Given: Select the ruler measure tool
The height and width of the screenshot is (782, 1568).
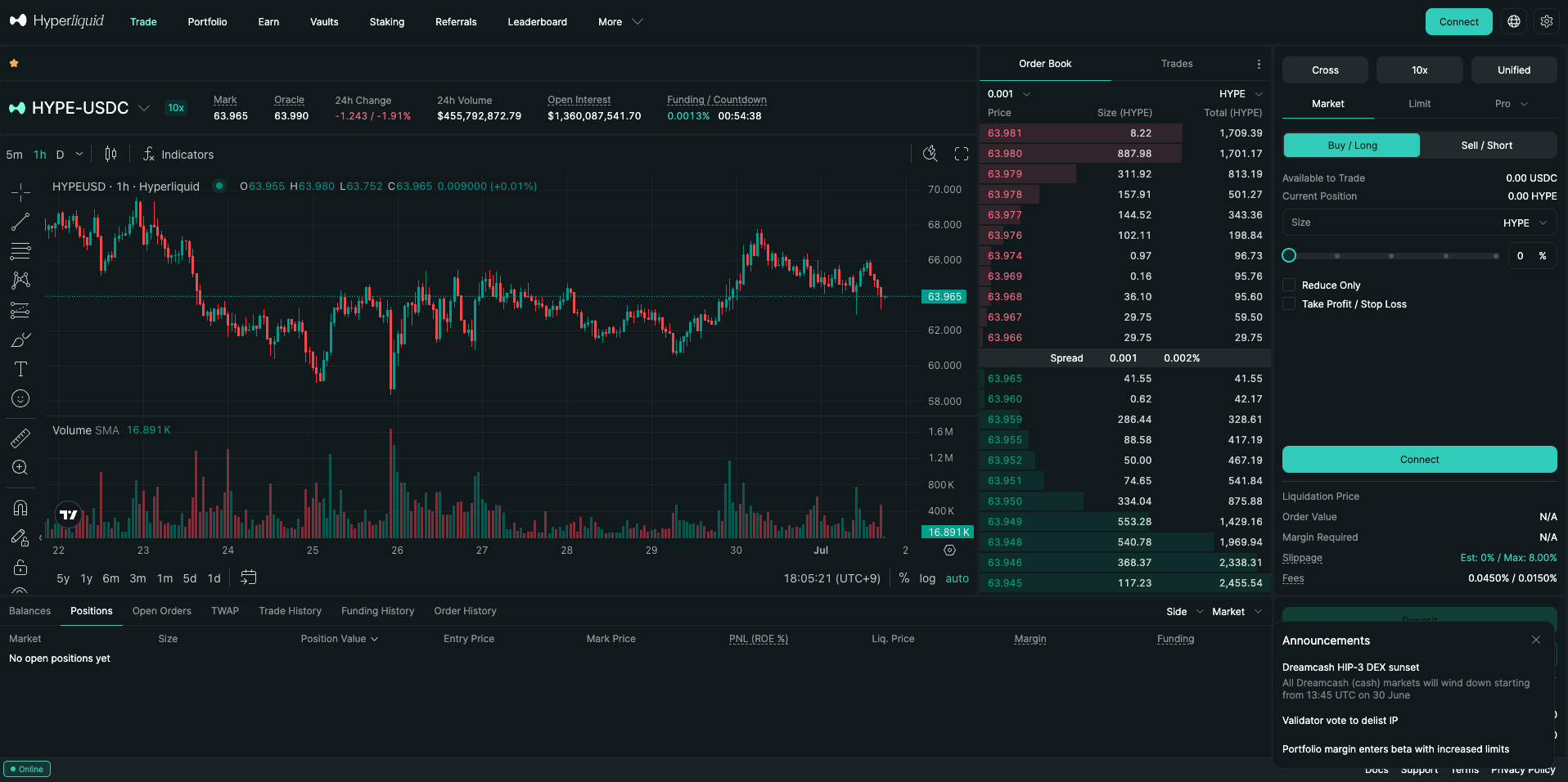Looking at the screenshot, I should [20, 438].
